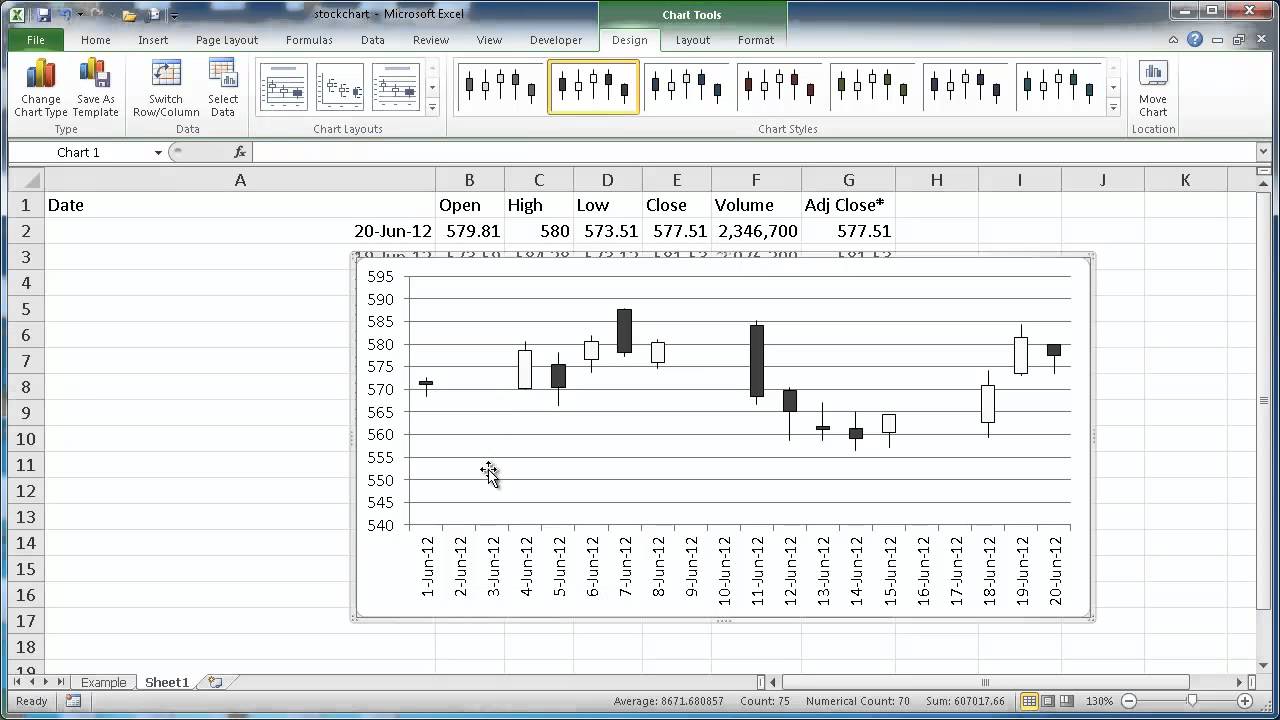The width and height of the screenshot is (1280, 720).
Task: Apply the teal candlestick chart style
Action: (1059, 87)
